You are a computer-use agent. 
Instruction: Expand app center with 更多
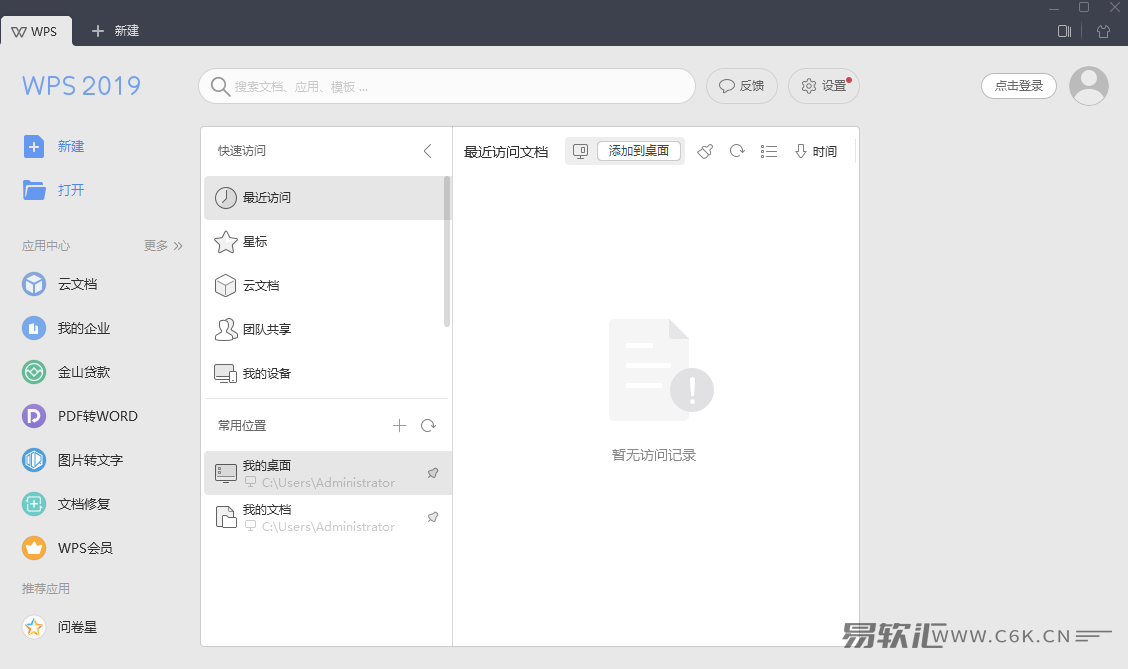point(163,246)
